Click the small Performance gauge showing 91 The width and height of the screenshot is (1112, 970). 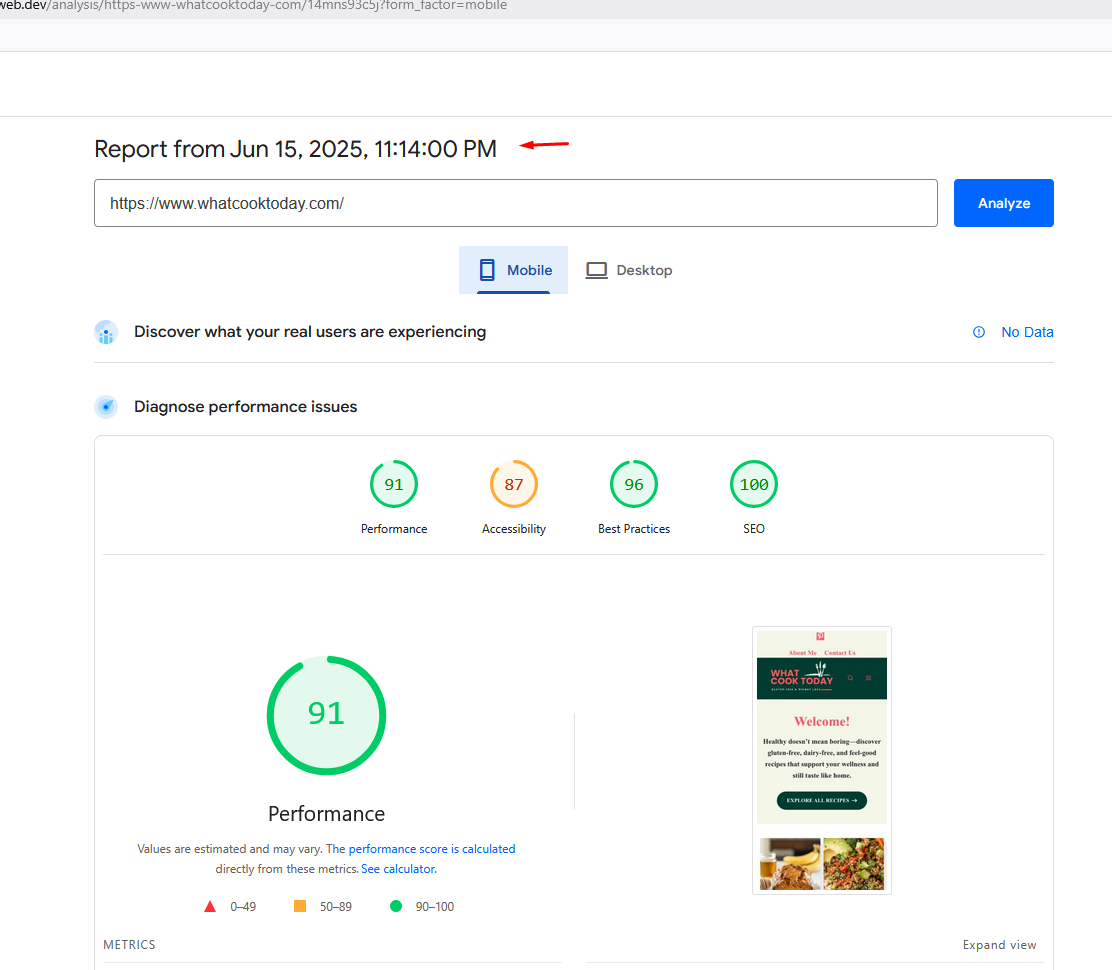(394, 485)
